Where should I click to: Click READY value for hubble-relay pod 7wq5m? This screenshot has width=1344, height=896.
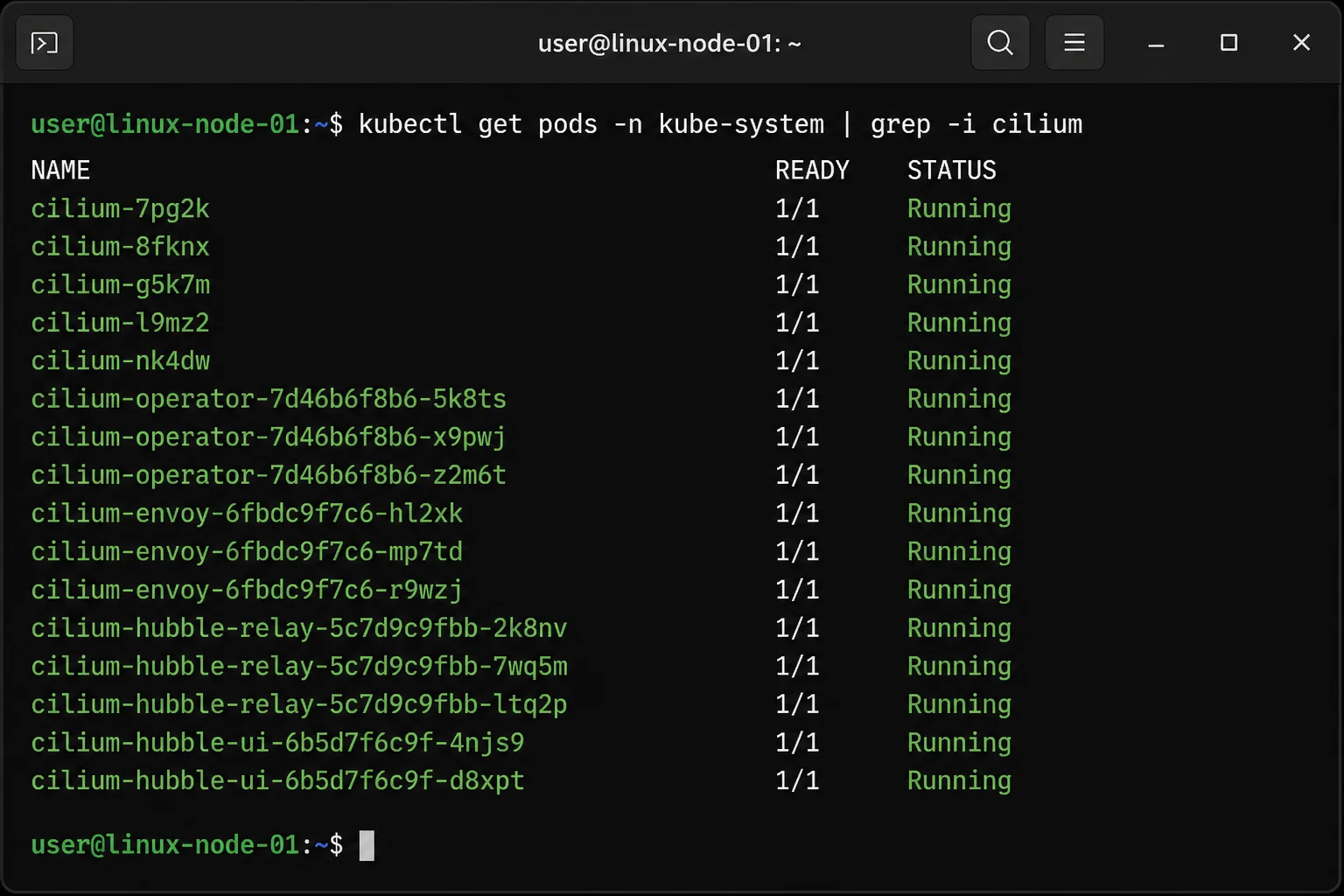point(797,667)
